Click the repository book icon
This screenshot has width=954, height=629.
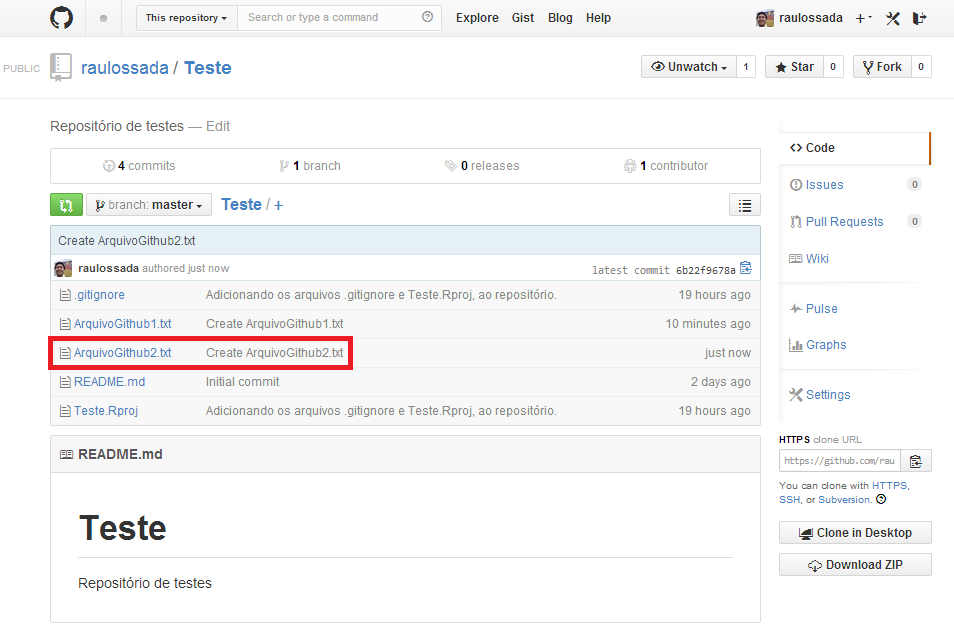pos(61,67)
